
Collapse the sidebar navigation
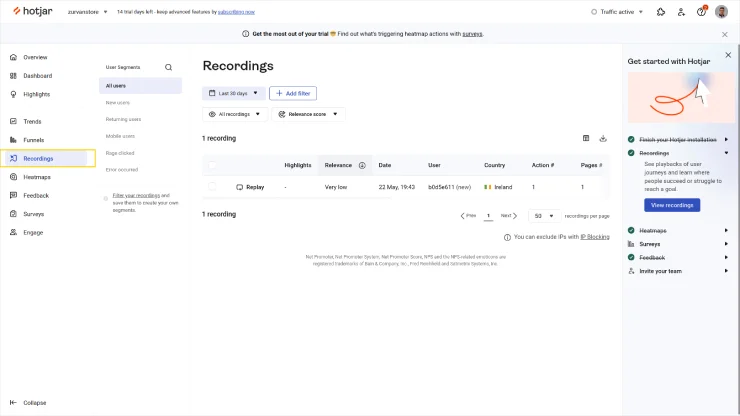[x=28, y=402]
